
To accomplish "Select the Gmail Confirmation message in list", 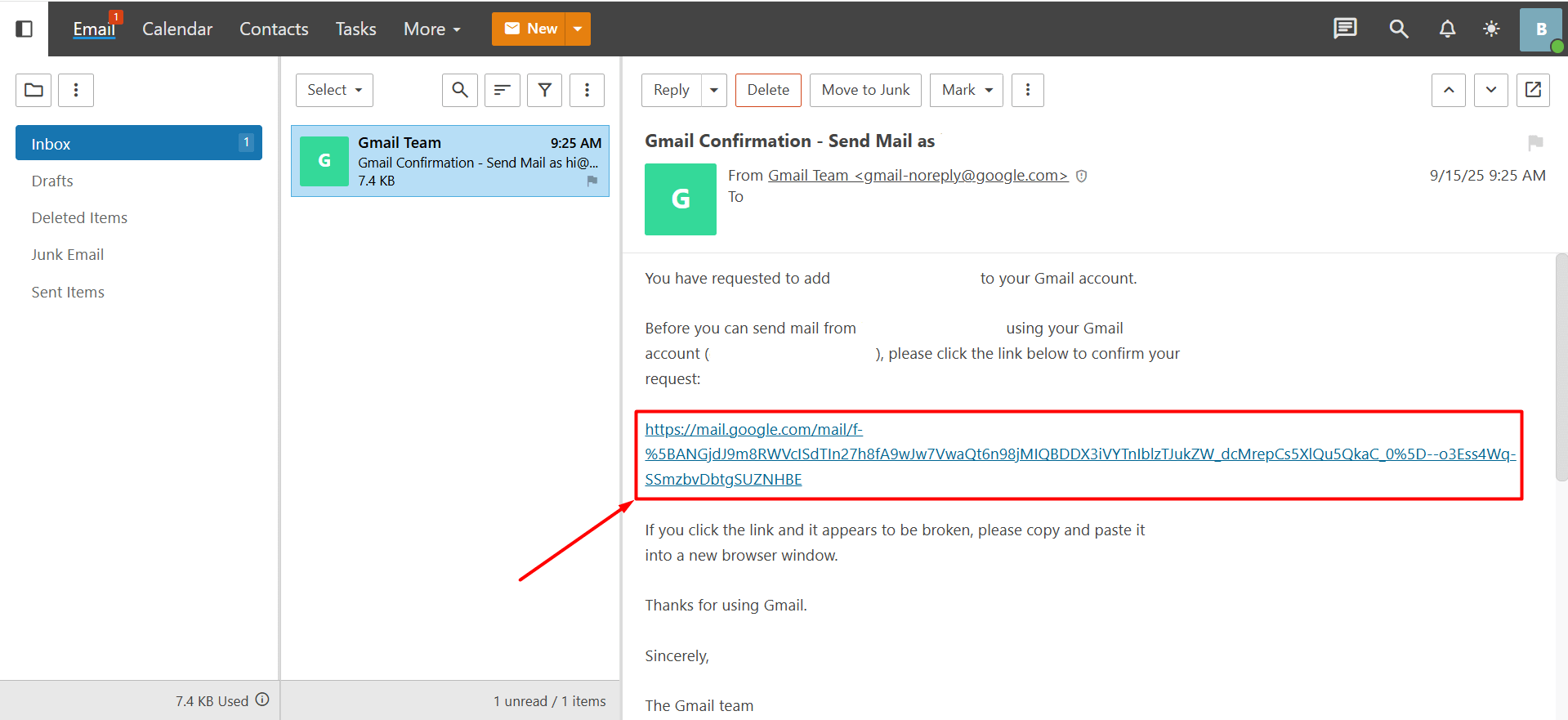I will pyautogui.click(x=450, y=161).
